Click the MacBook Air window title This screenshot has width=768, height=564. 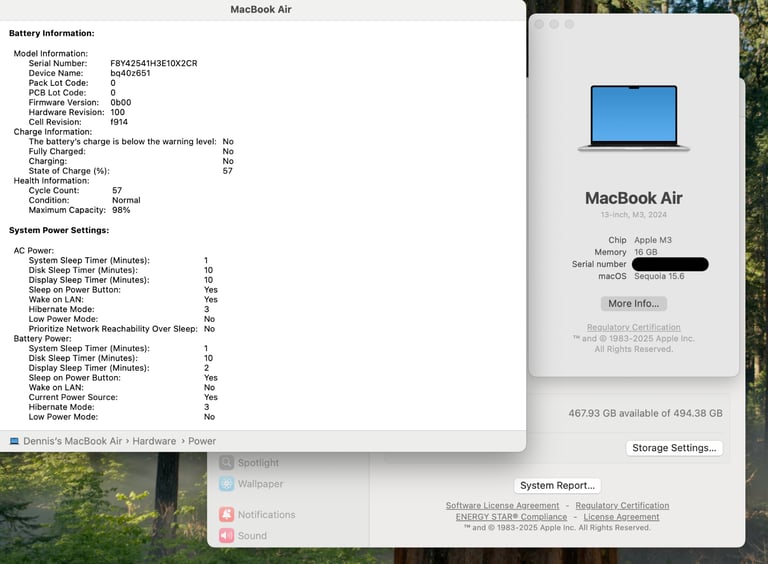261,9
